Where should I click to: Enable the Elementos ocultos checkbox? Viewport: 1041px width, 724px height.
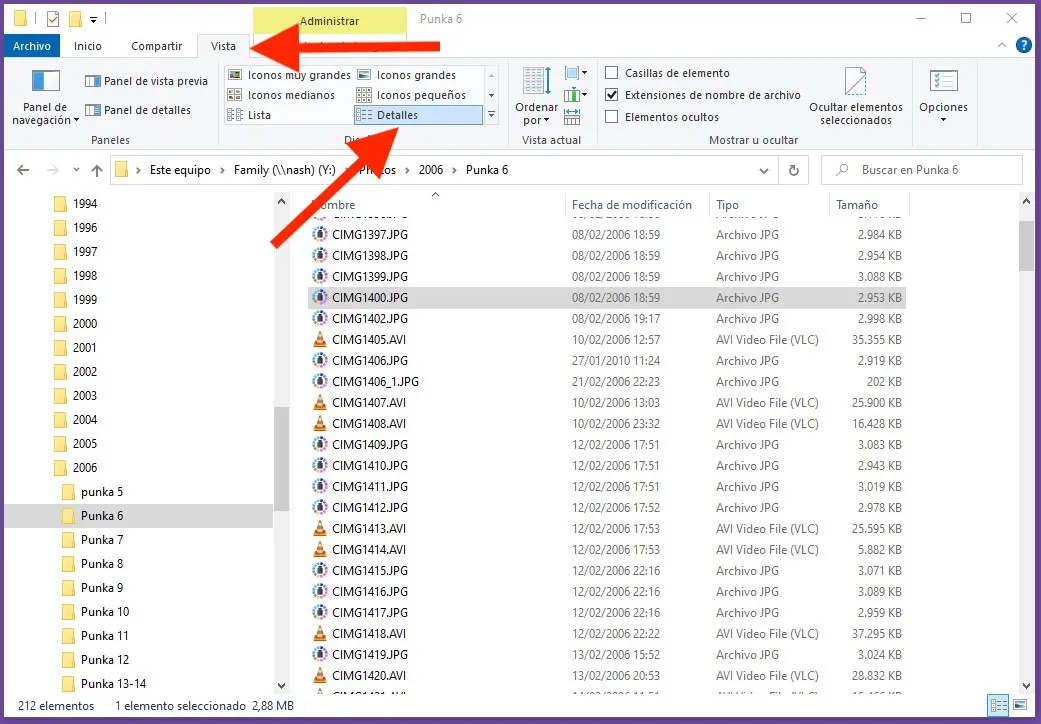click(611, 115)
